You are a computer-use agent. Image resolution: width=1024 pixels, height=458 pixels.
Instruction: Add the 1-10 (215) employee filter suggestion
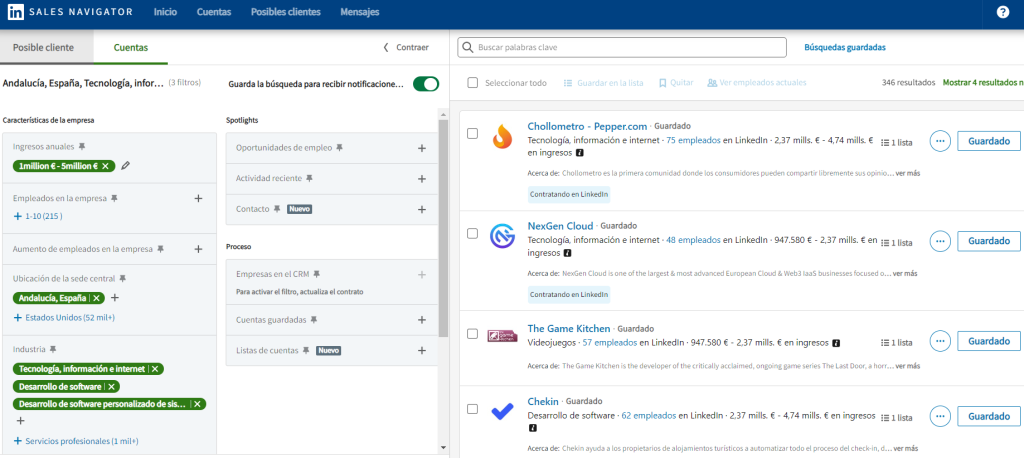click(x=38, y=216)
